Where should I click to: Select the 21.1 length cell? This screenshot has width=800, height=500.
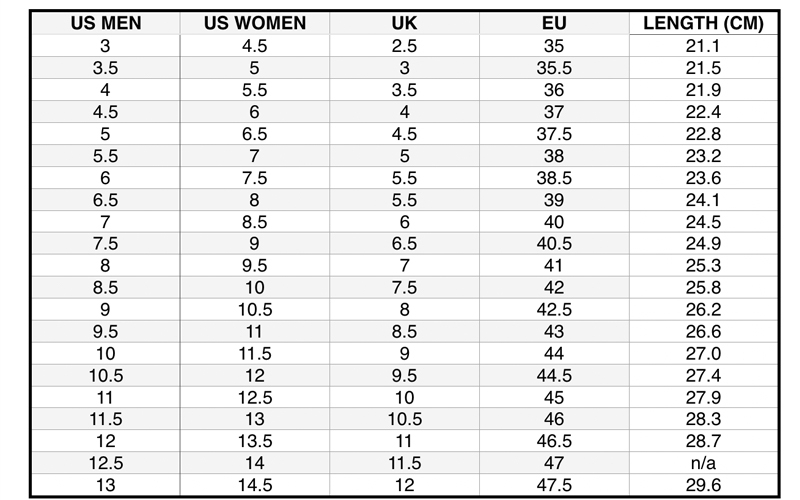703,46
